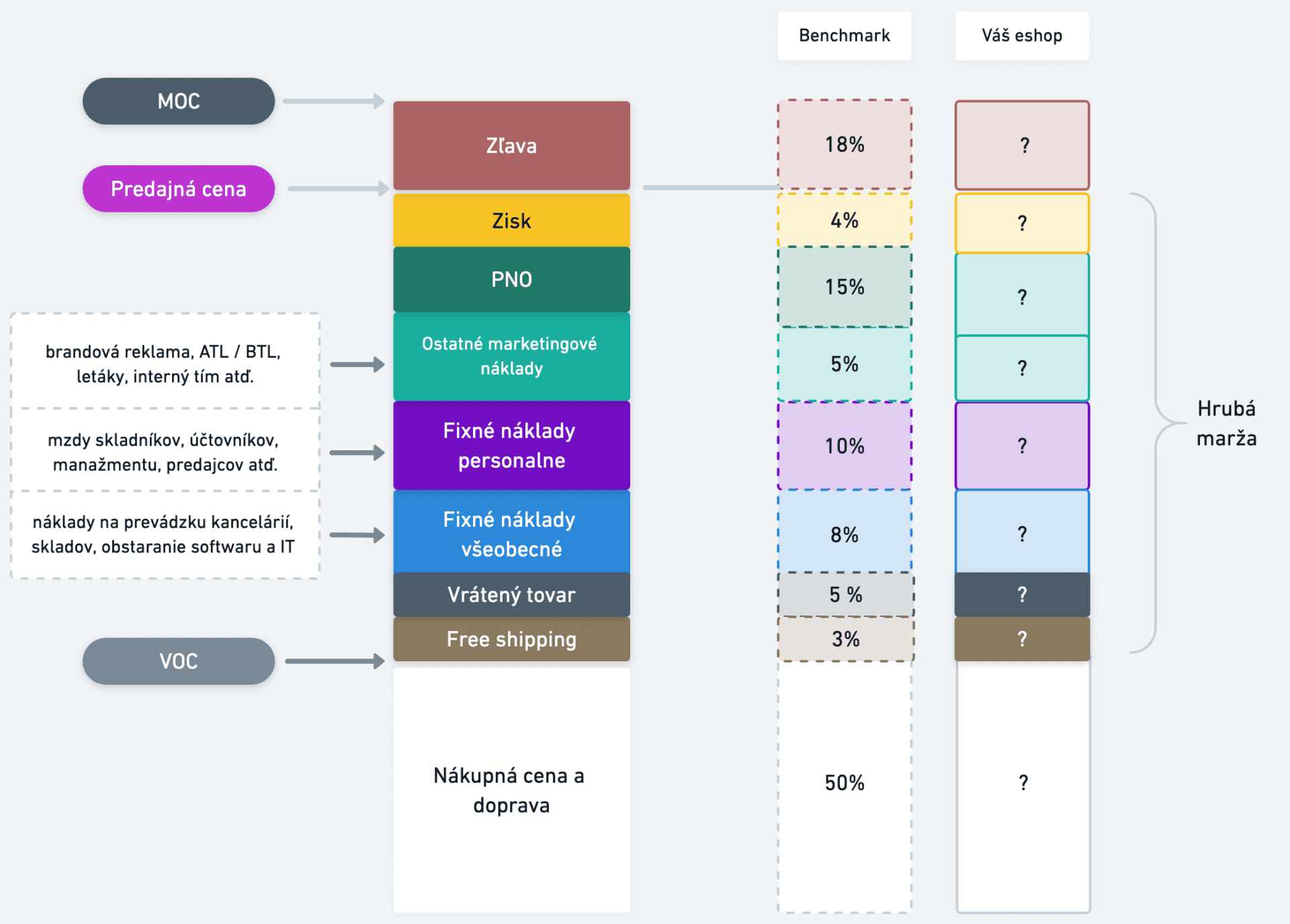Click the Free shipping bar

point(511,639)
